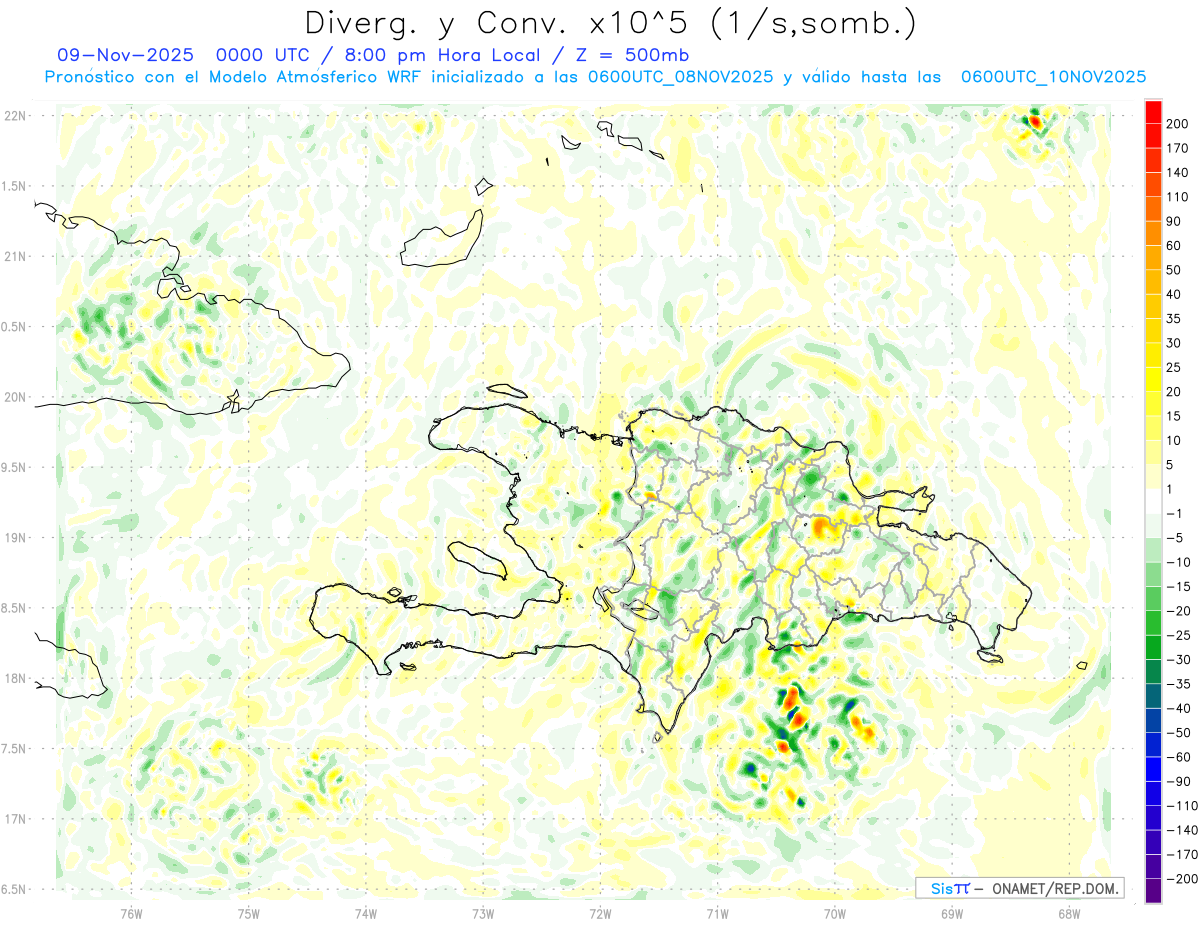This screenshot has height=927, width=1200.
Task: Click the colorbar value "-30"
Action: pyautogui.click(x=1181, y=660)
